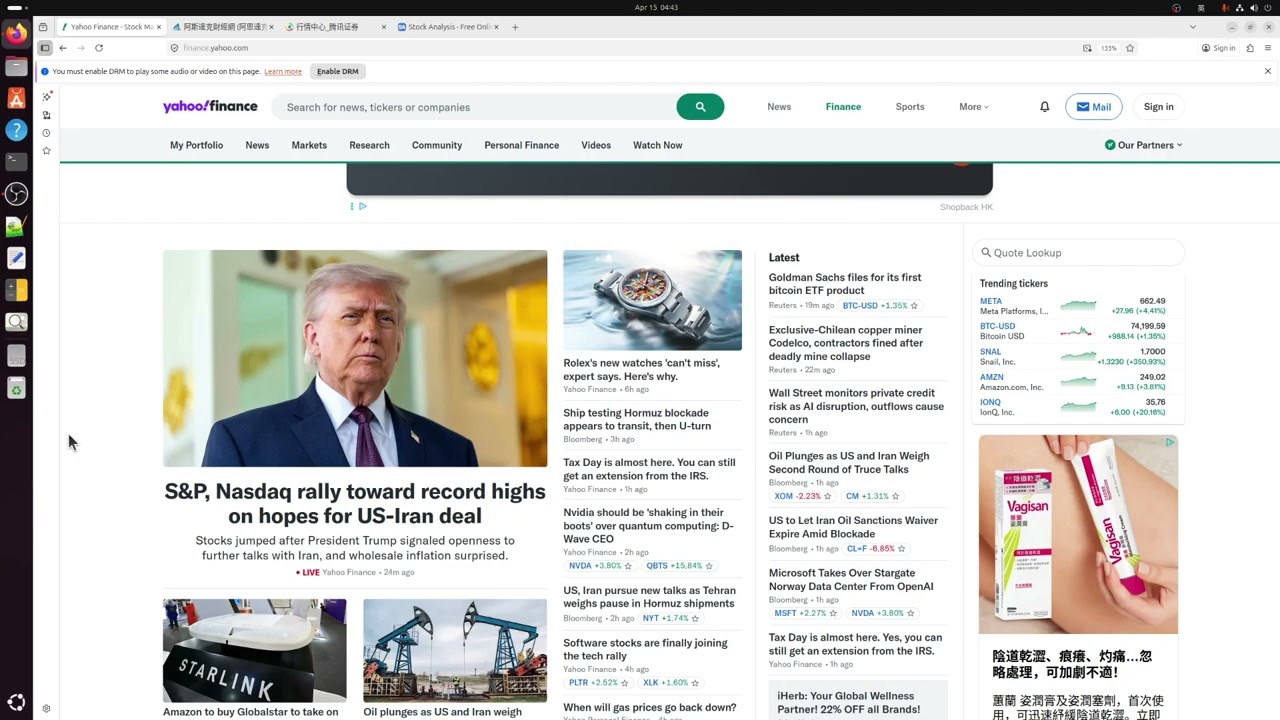Open the META trending ticker

[991, 301]
